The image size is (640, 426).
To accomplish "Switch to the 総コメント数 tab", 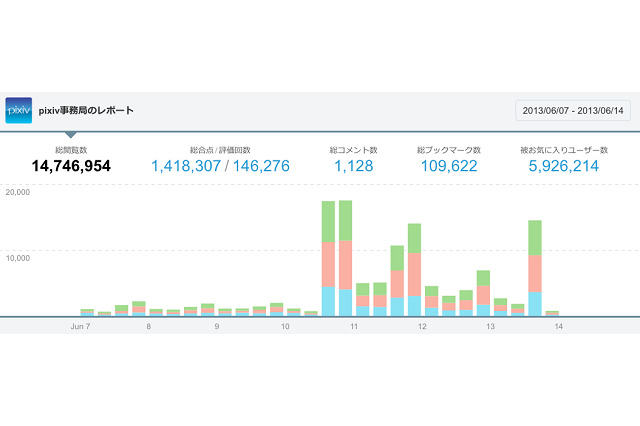I will [353, 150].
